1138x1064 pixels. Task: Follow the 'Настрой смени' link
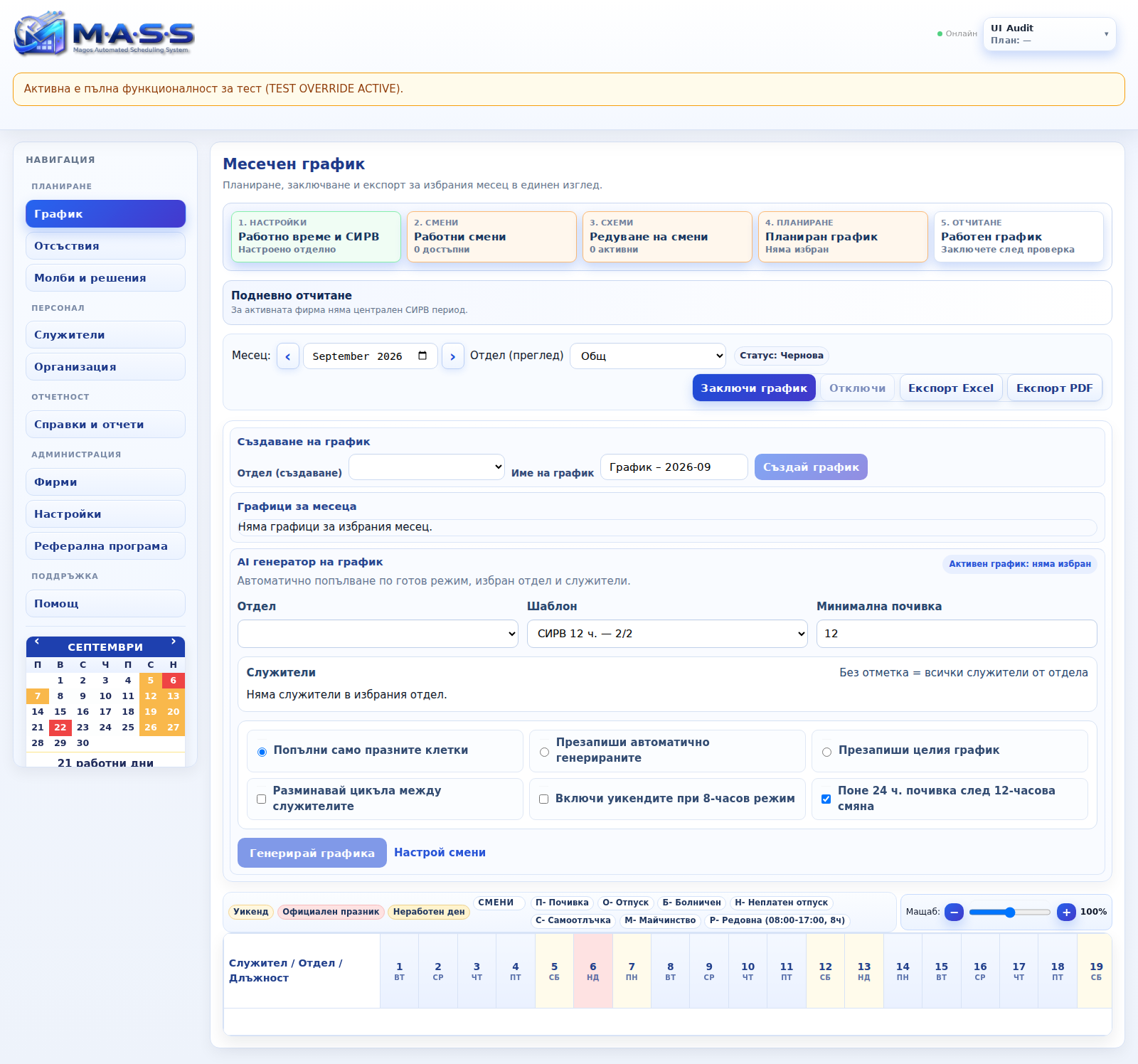point(440,853)
